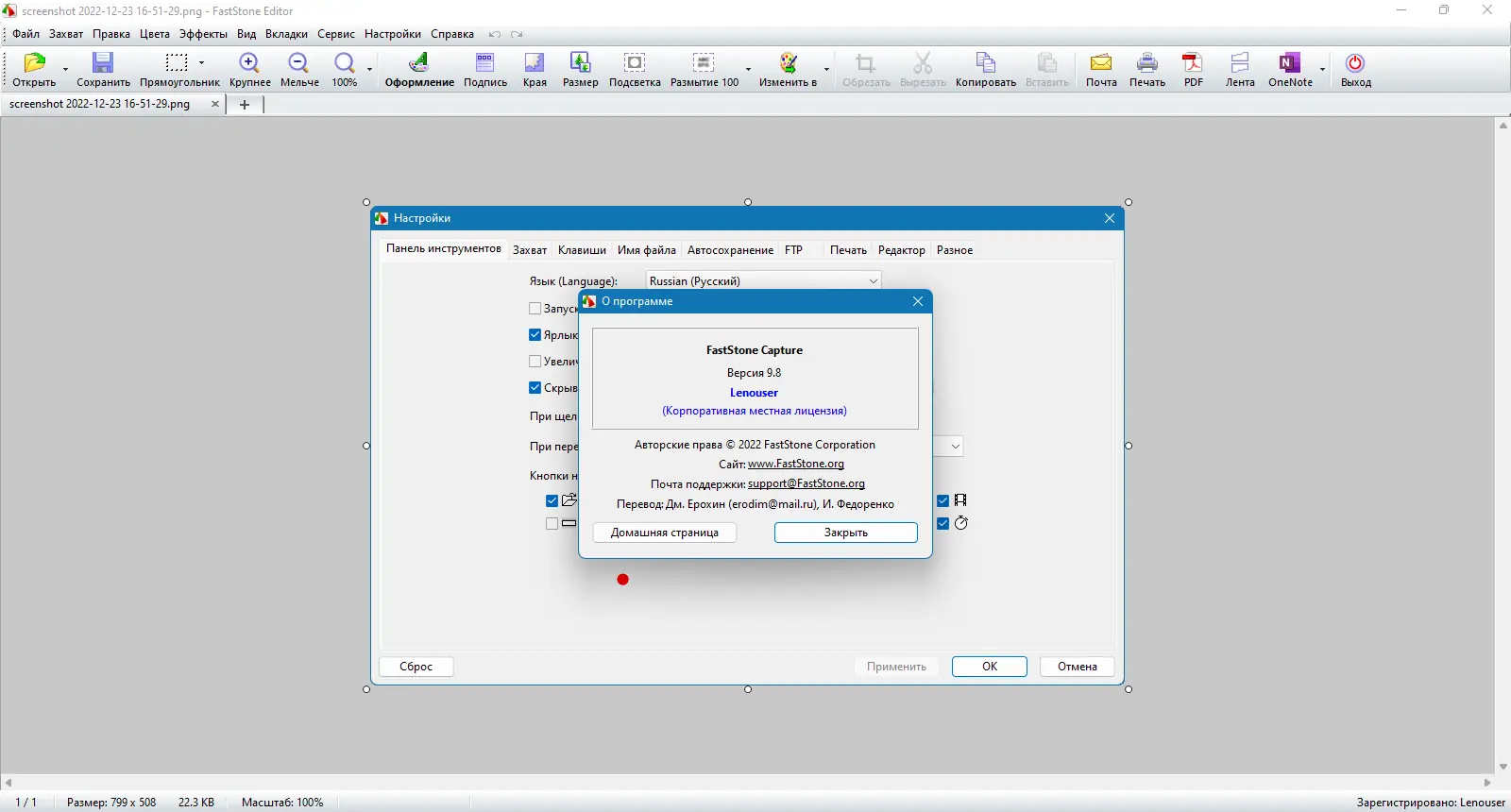This screenshot has height=812, width=1511.
Task: Click the Размер: 799 x 508 status text
Action: click(x=111, y=803)
